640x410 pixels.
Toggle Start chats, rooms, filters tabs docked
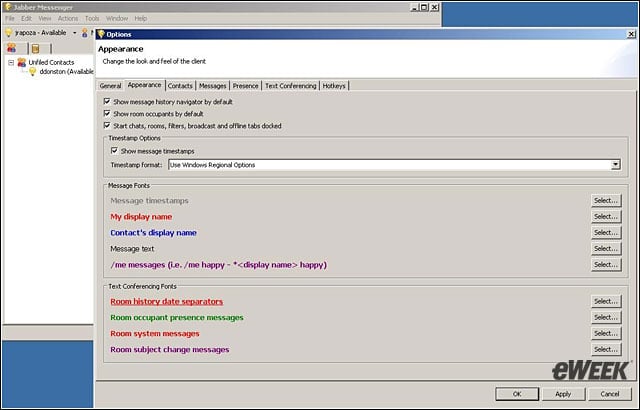tap(107, 125)
